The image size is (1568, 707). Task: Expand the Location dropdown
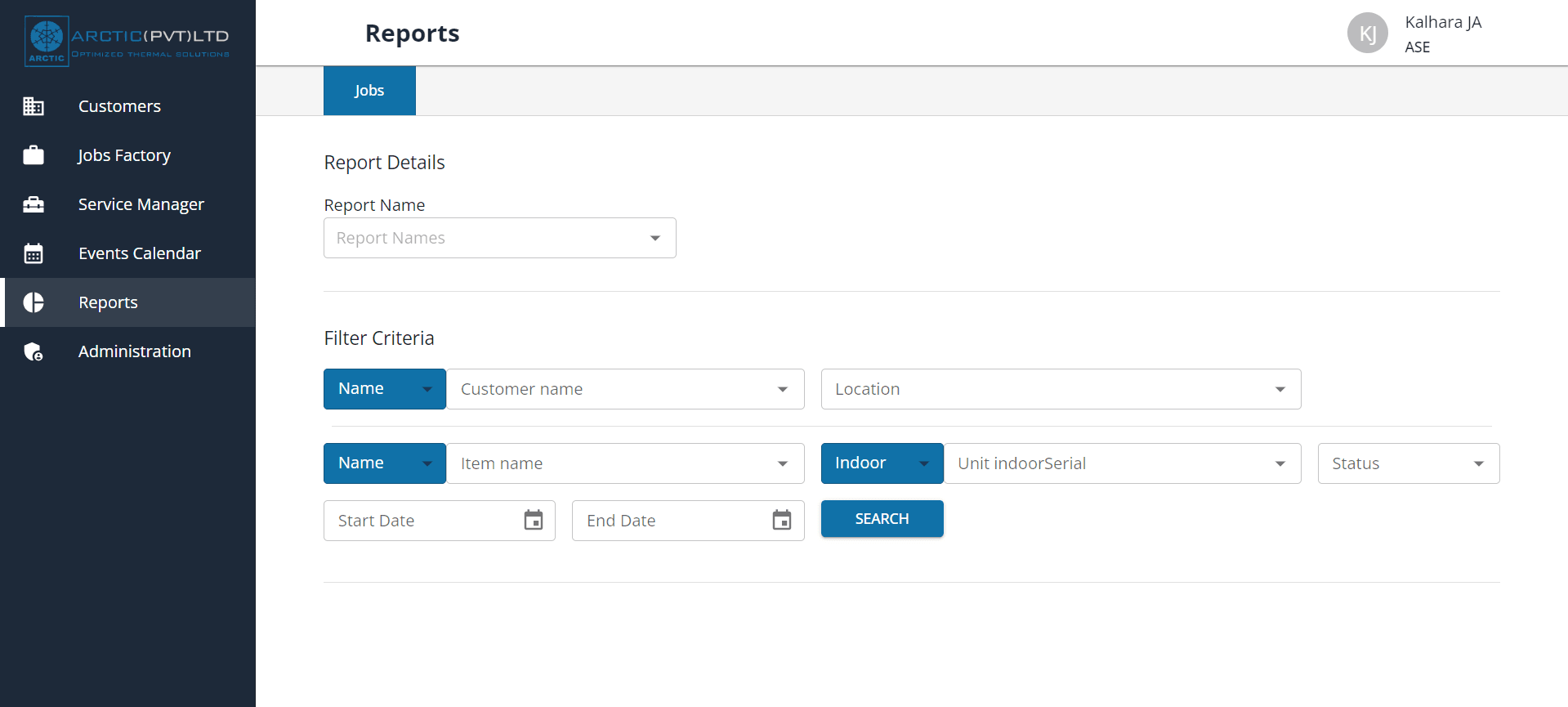[1061, 389]
